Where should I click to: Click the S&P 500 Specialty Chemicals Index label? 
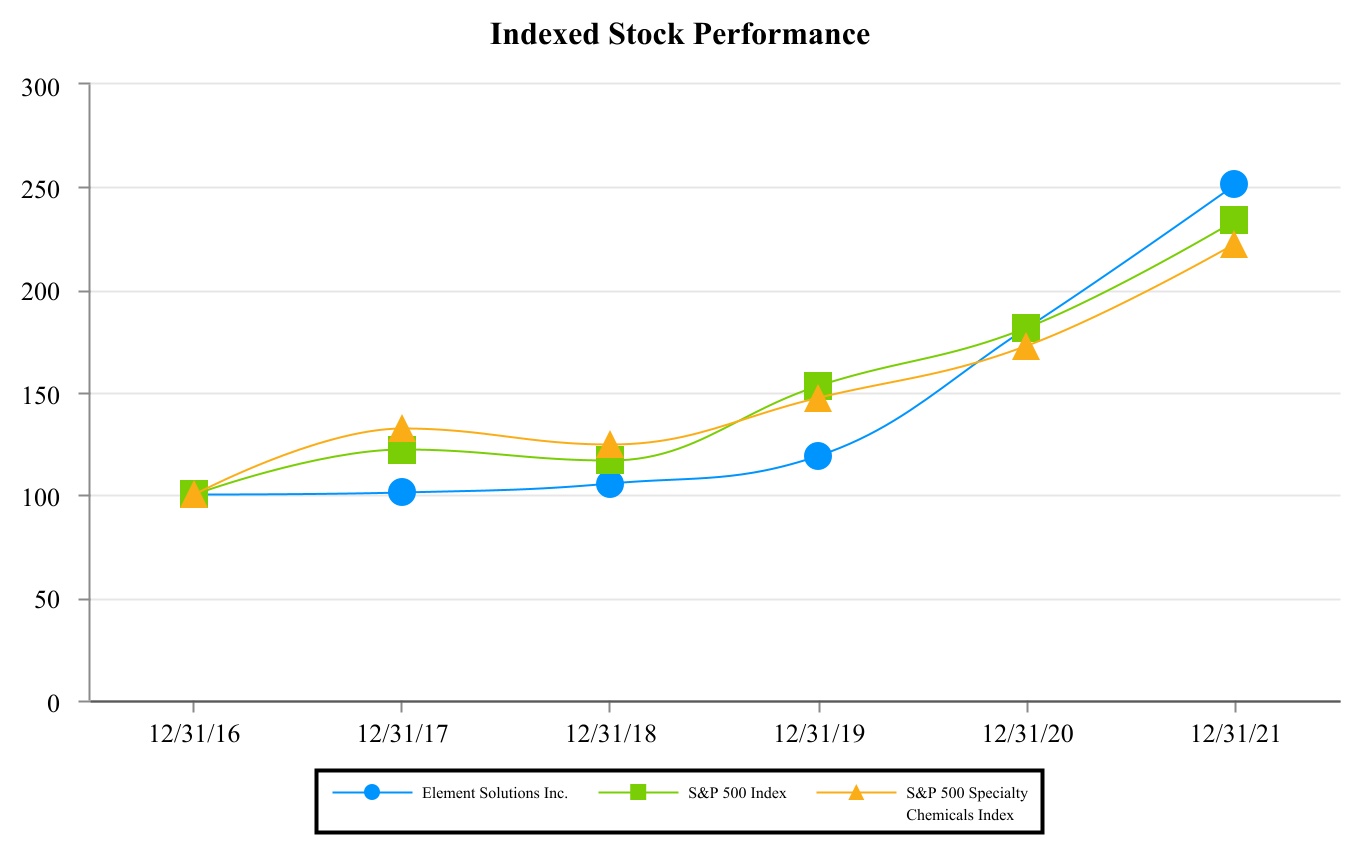(x=966, y=803)
